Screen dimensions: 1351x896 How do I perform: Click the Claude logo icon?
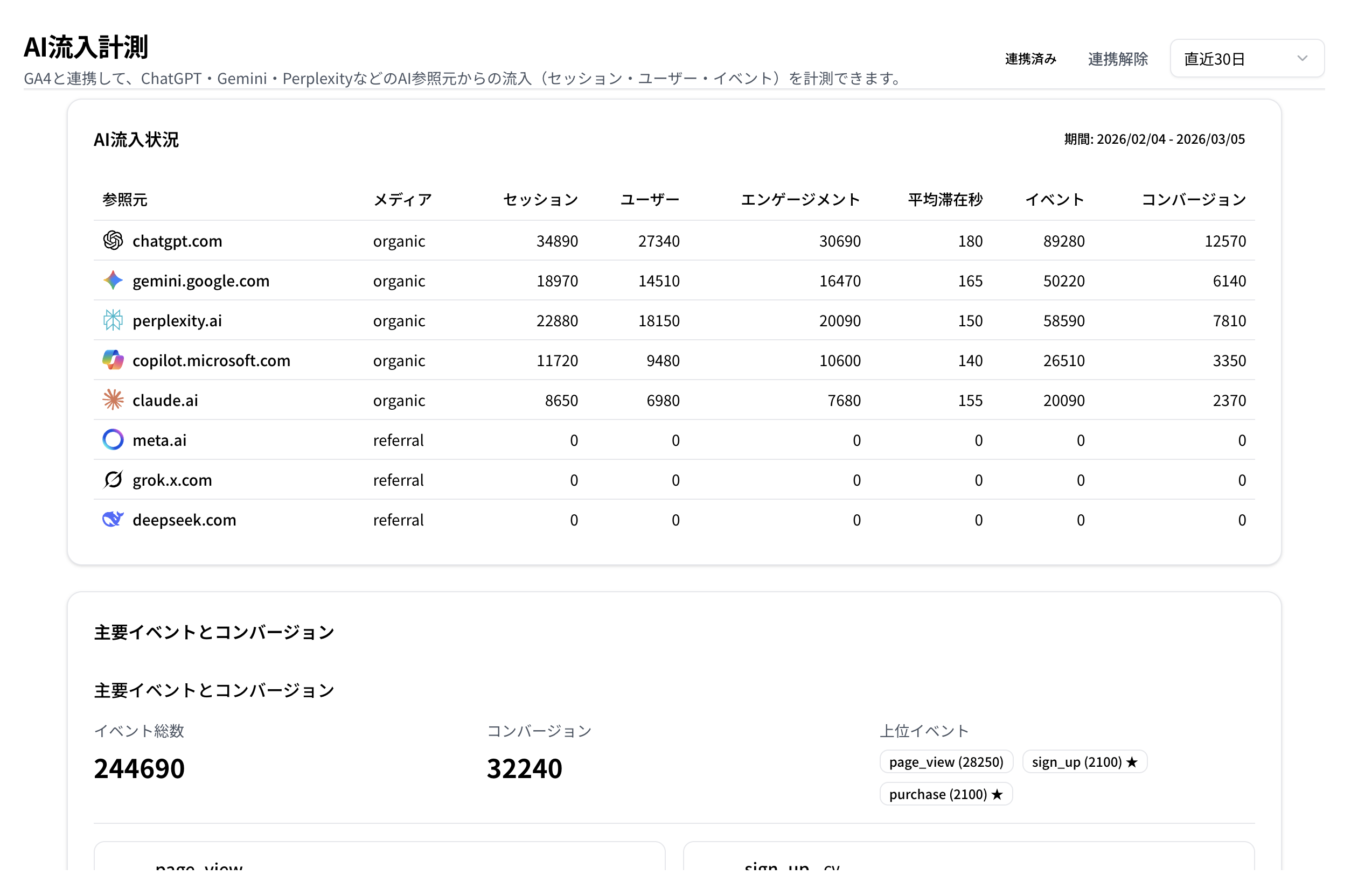coord(113,400)
